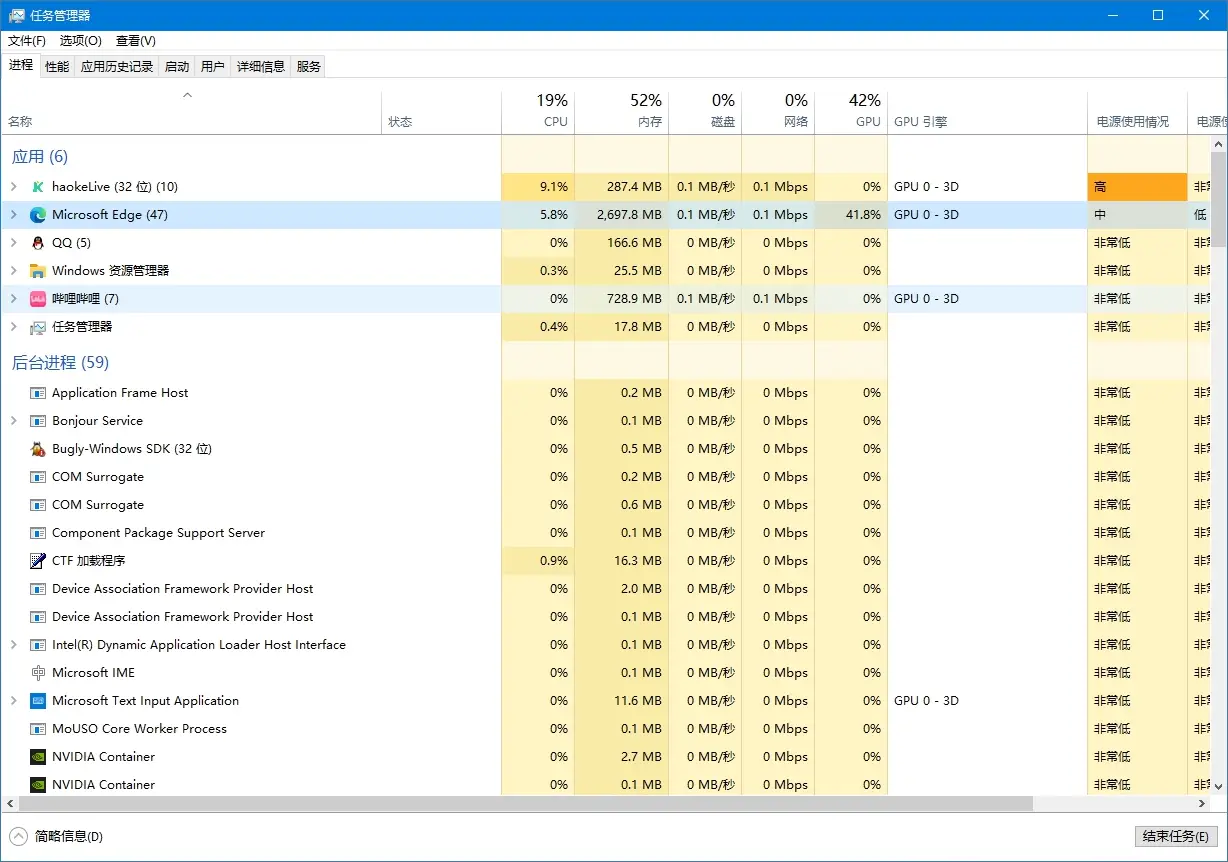Click the Microsoft Edge process icon
1228x862 pixels.
pos(38,215)
